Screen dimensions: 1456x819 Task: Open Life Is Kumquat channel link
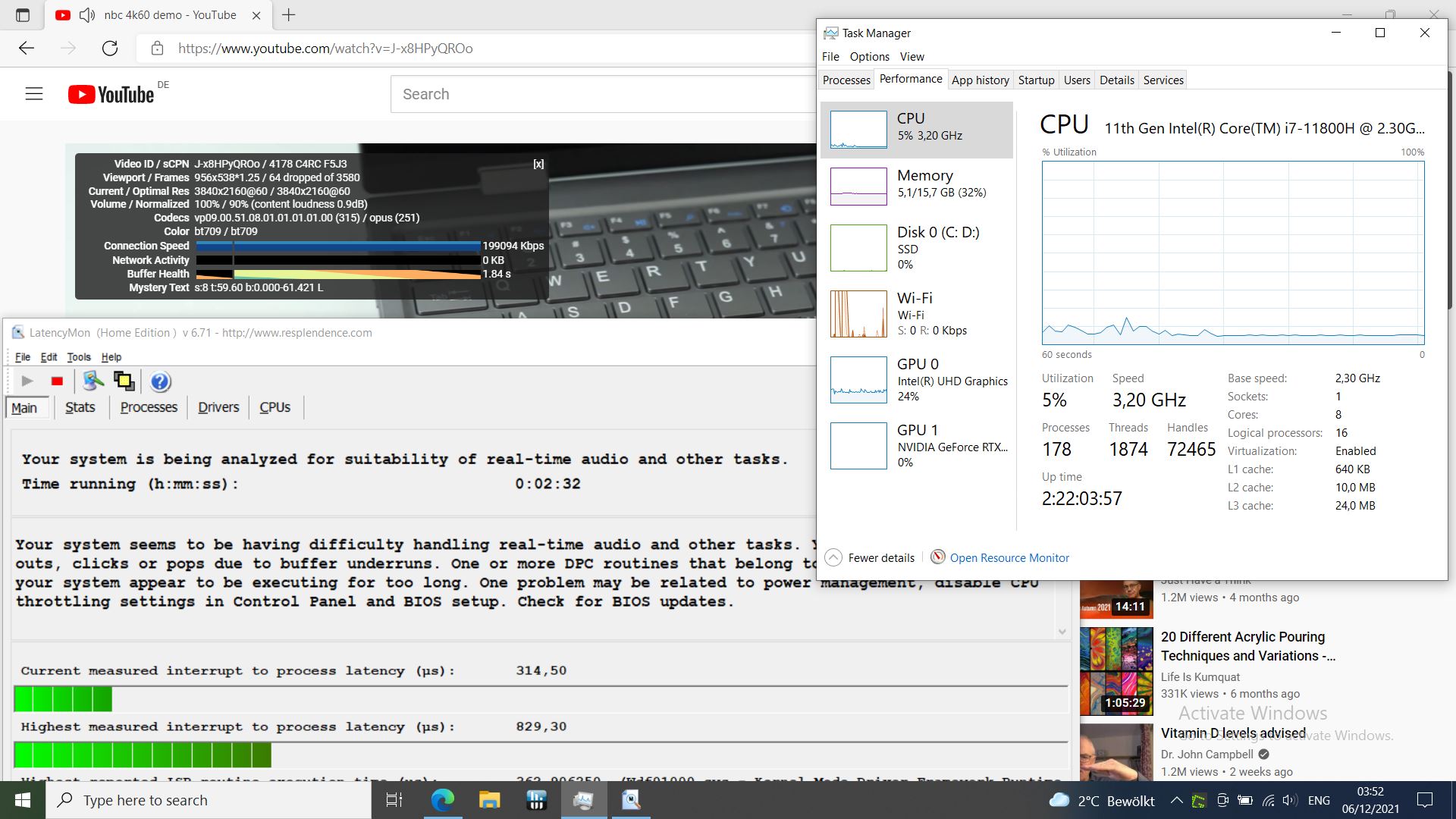point(1200,676)
